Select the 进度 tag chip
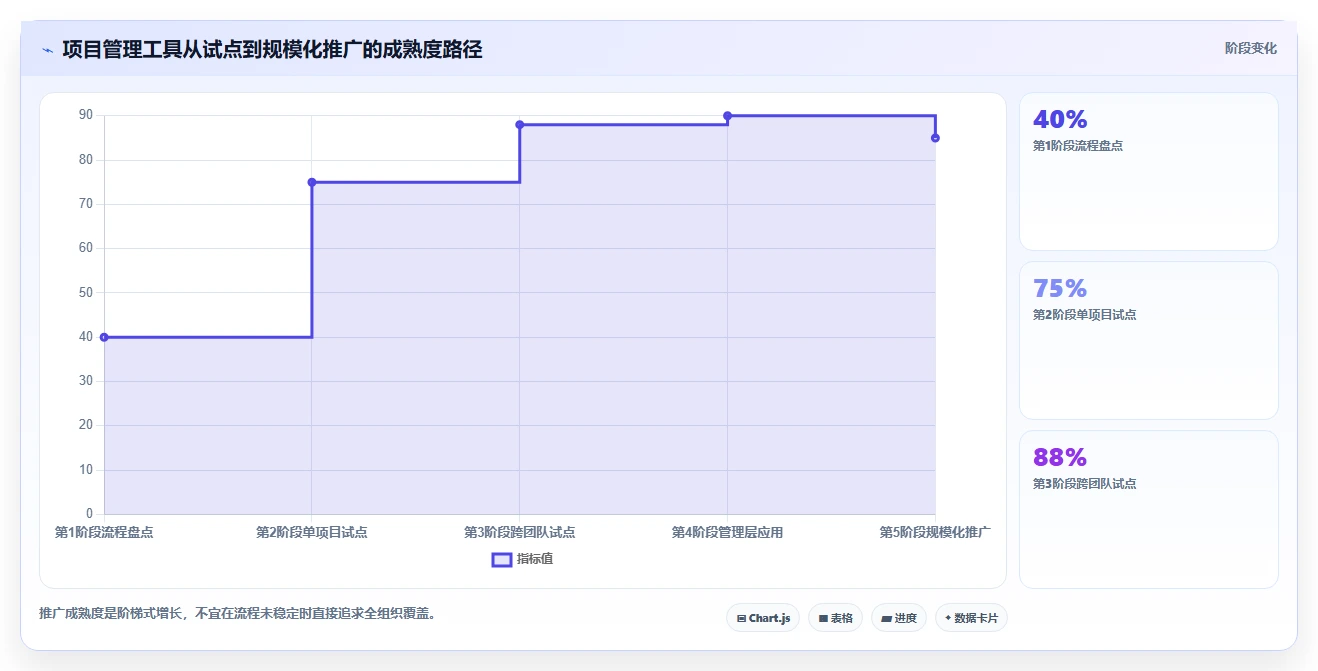The height and width of the screenshot is (671, 1318). click(x=899, y=618)
